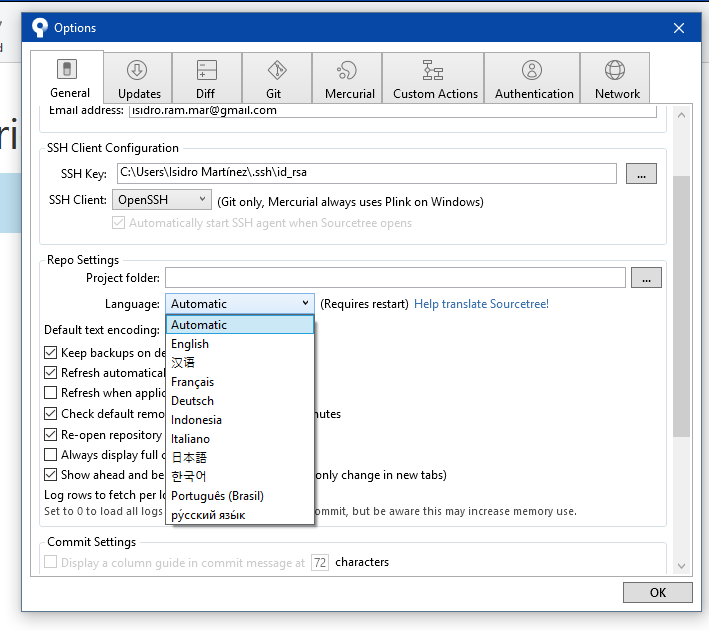Click the Mercurial swirl icon
The image size is (709, 631).
pos(347,70)
